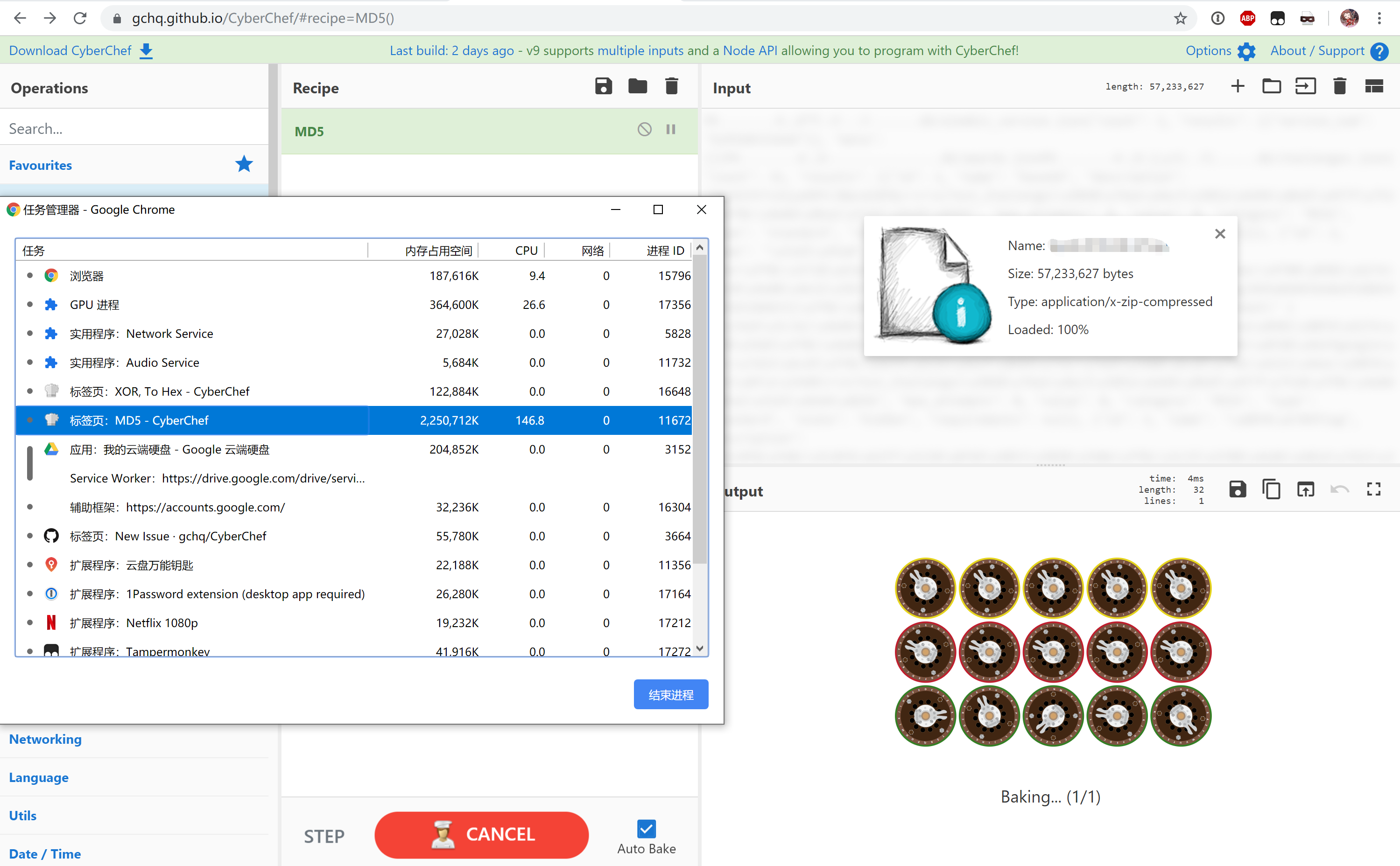Copy raw output to clipboard
The image size is (1400, 866).
click(1272, 489)
